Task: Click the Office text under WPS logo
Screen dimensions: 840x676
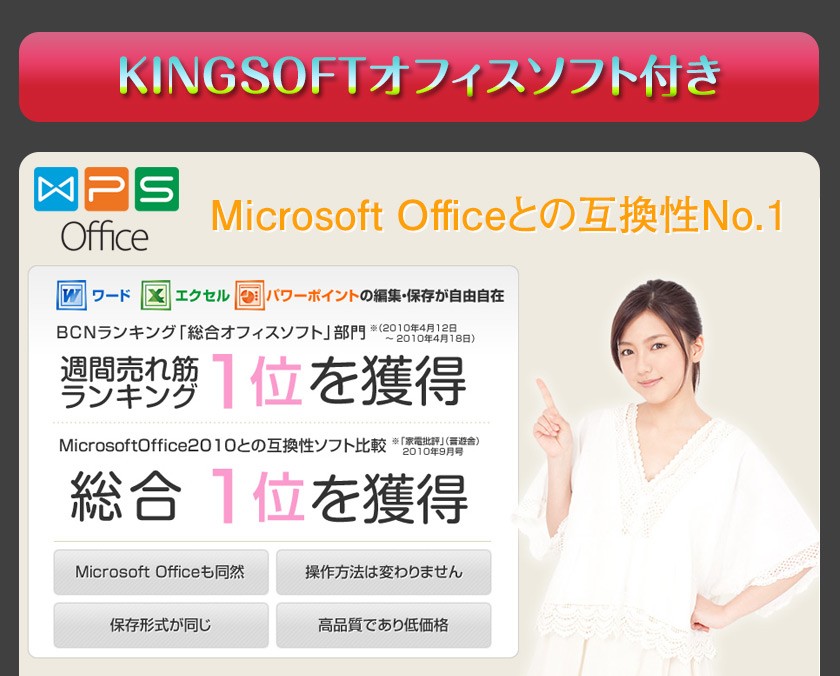Action: click(x=104, y=236)
